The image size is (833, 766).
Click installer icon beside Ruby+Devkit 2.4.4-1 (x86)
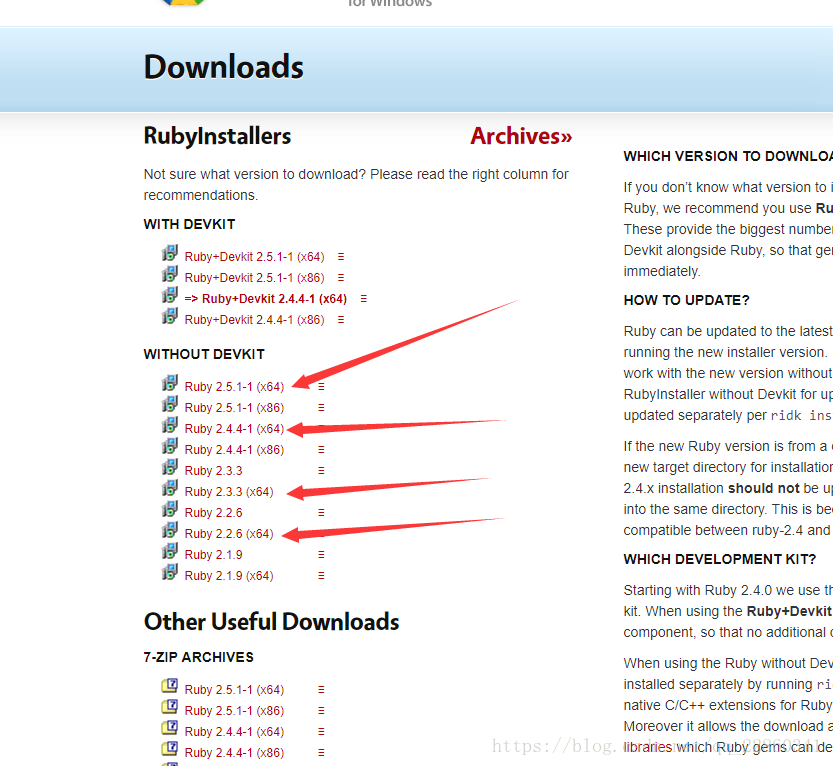click(169, 316)
